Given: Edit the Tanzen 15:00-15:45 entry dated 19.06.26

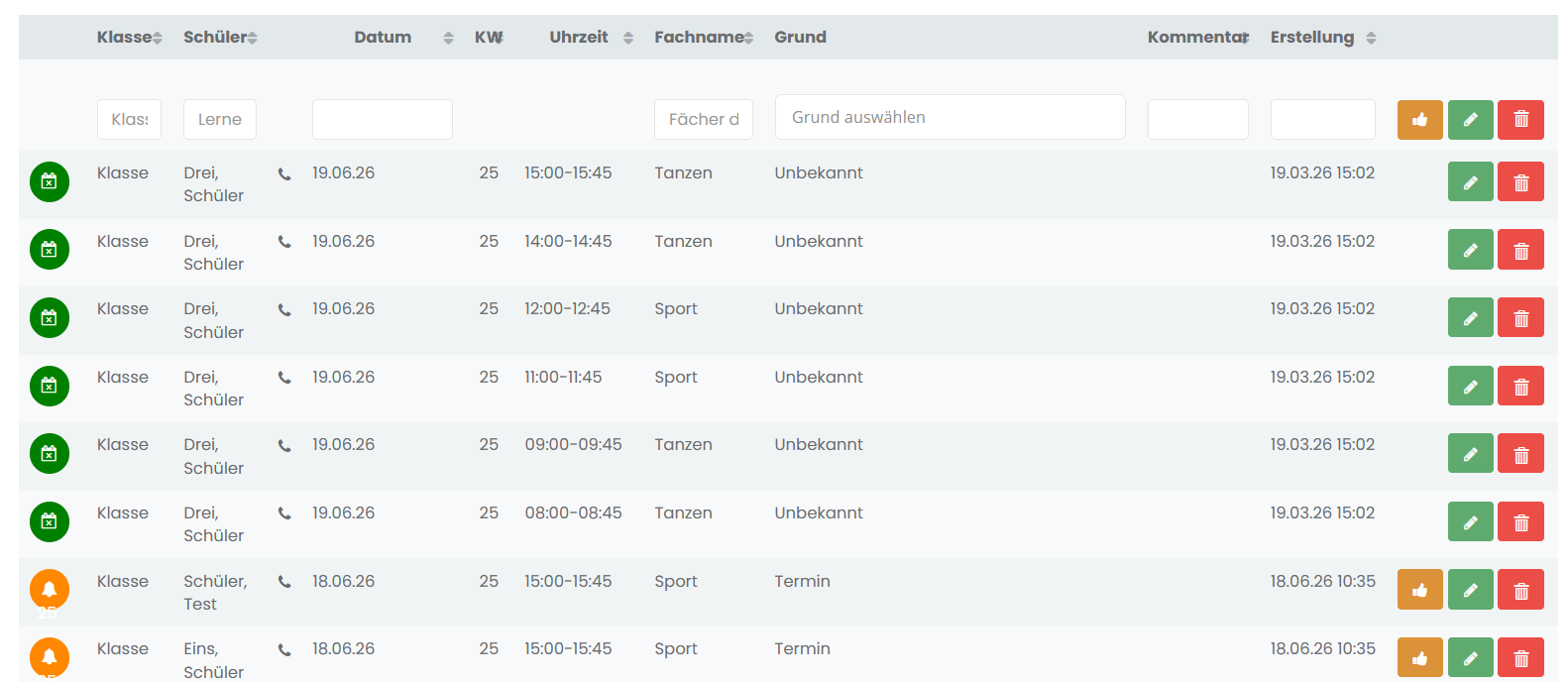Looking at the screenshot, I should pos(1470,182).
